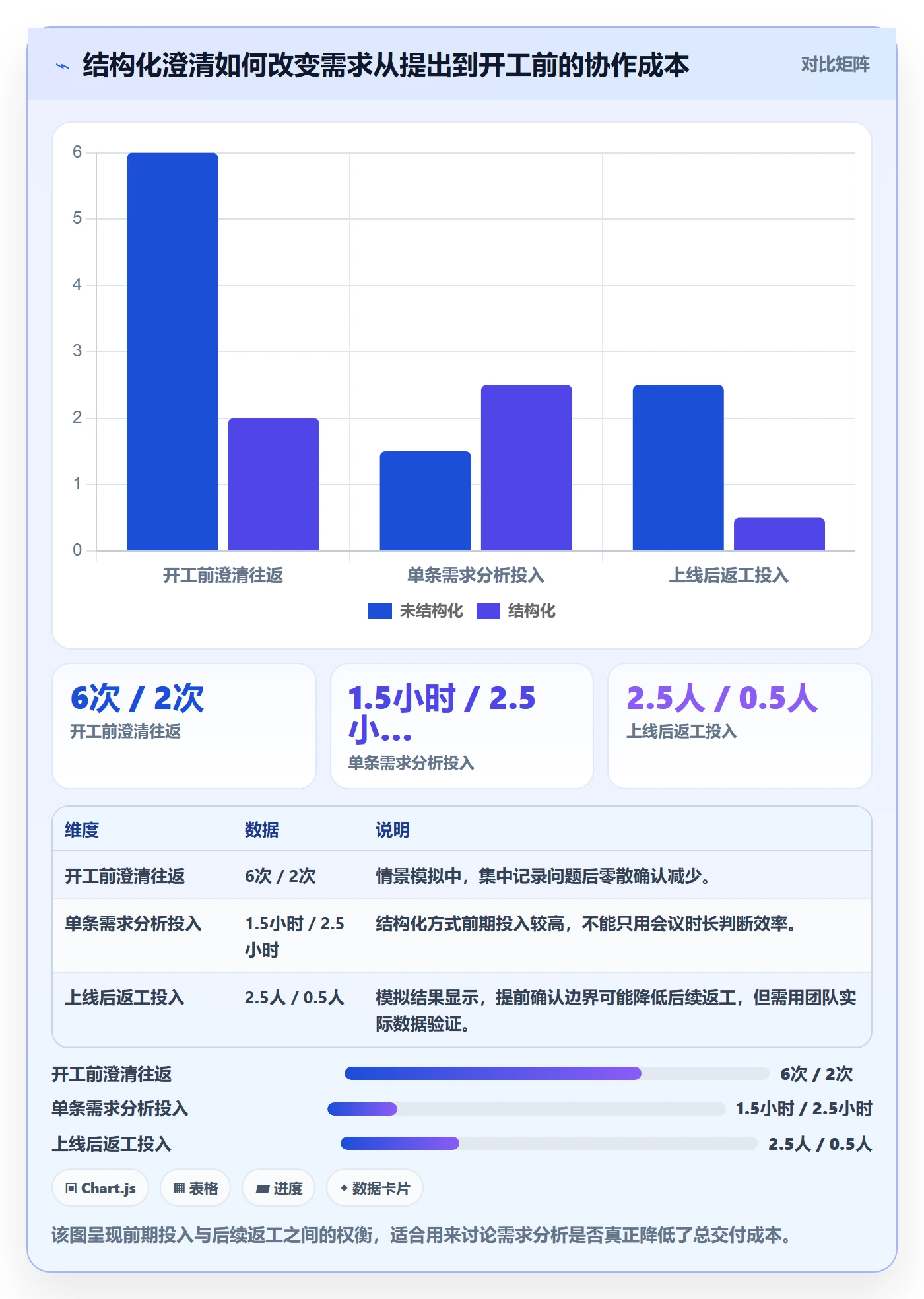Click the 表格 tag chip

195,1188
